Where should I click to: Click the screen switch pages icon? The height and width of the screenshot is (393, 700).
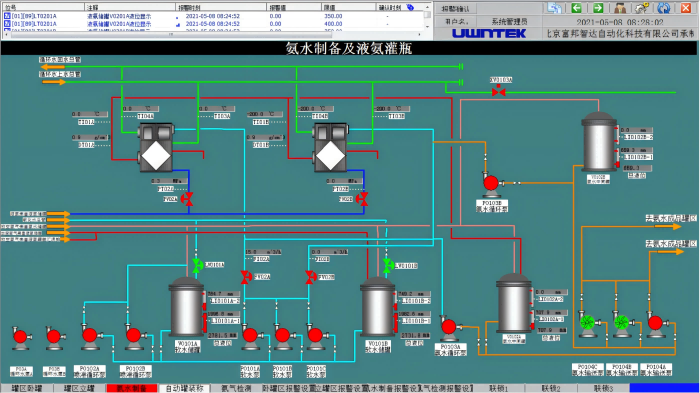click(x=554, y=8)
